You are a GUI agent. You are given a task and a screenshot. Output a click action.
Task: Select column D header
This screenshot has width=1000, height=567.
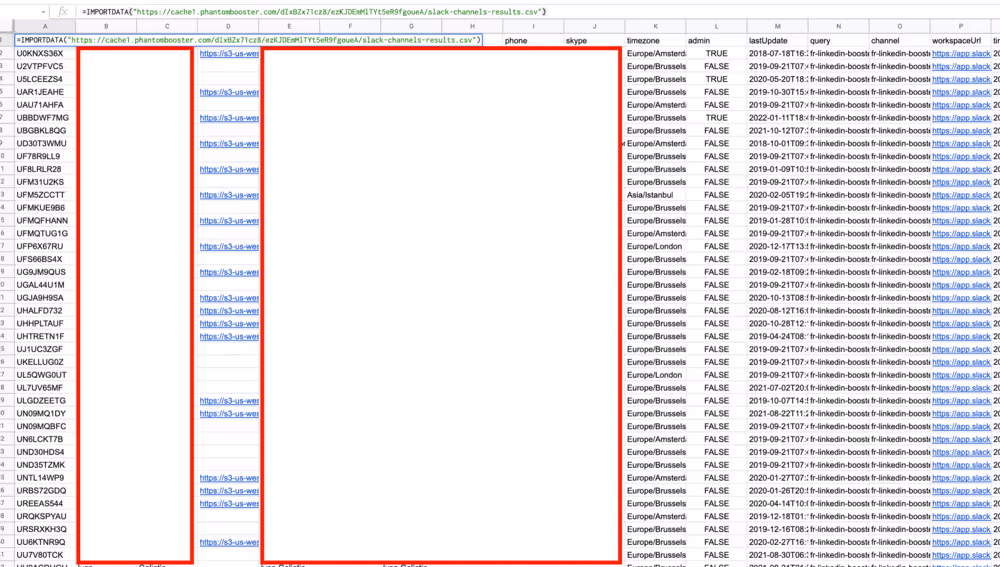(228, 26)
